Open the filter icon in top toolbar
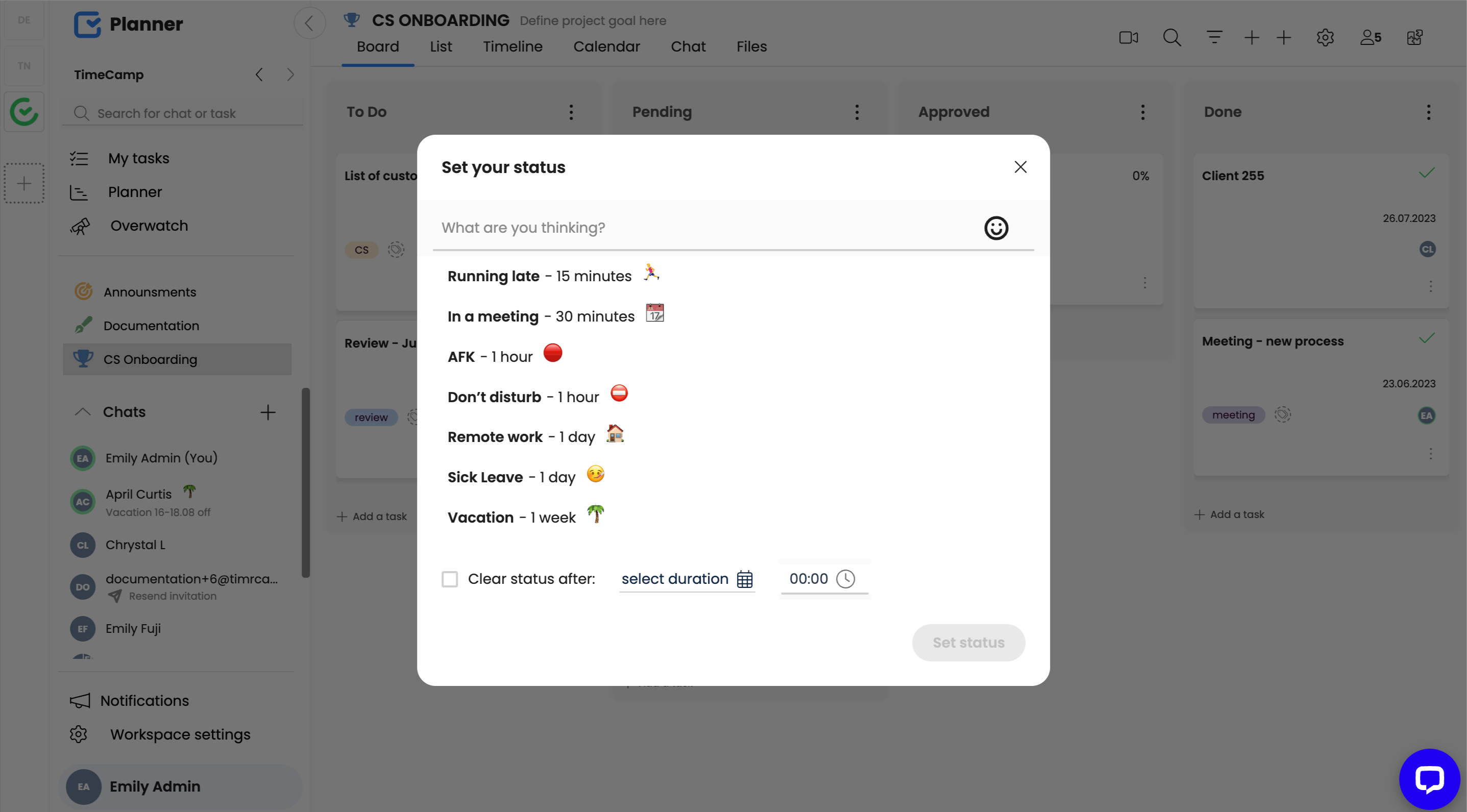 point(1214,38)
